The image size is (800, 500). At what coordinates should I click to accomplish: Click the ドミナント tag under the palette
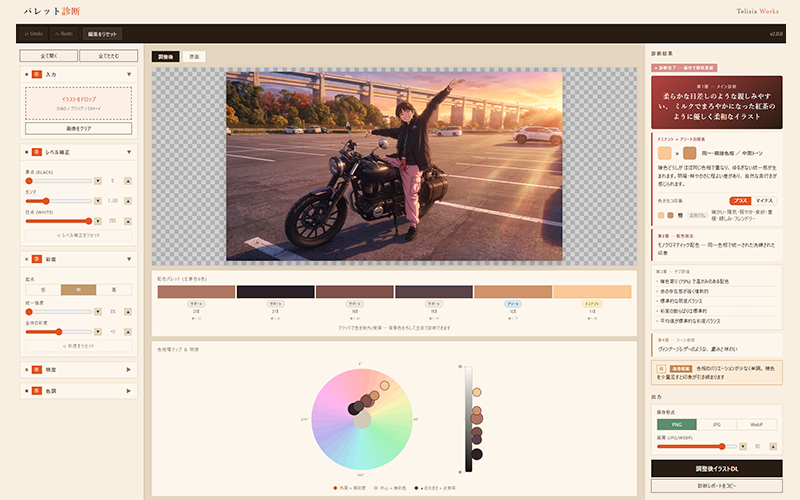coord(592,304)
